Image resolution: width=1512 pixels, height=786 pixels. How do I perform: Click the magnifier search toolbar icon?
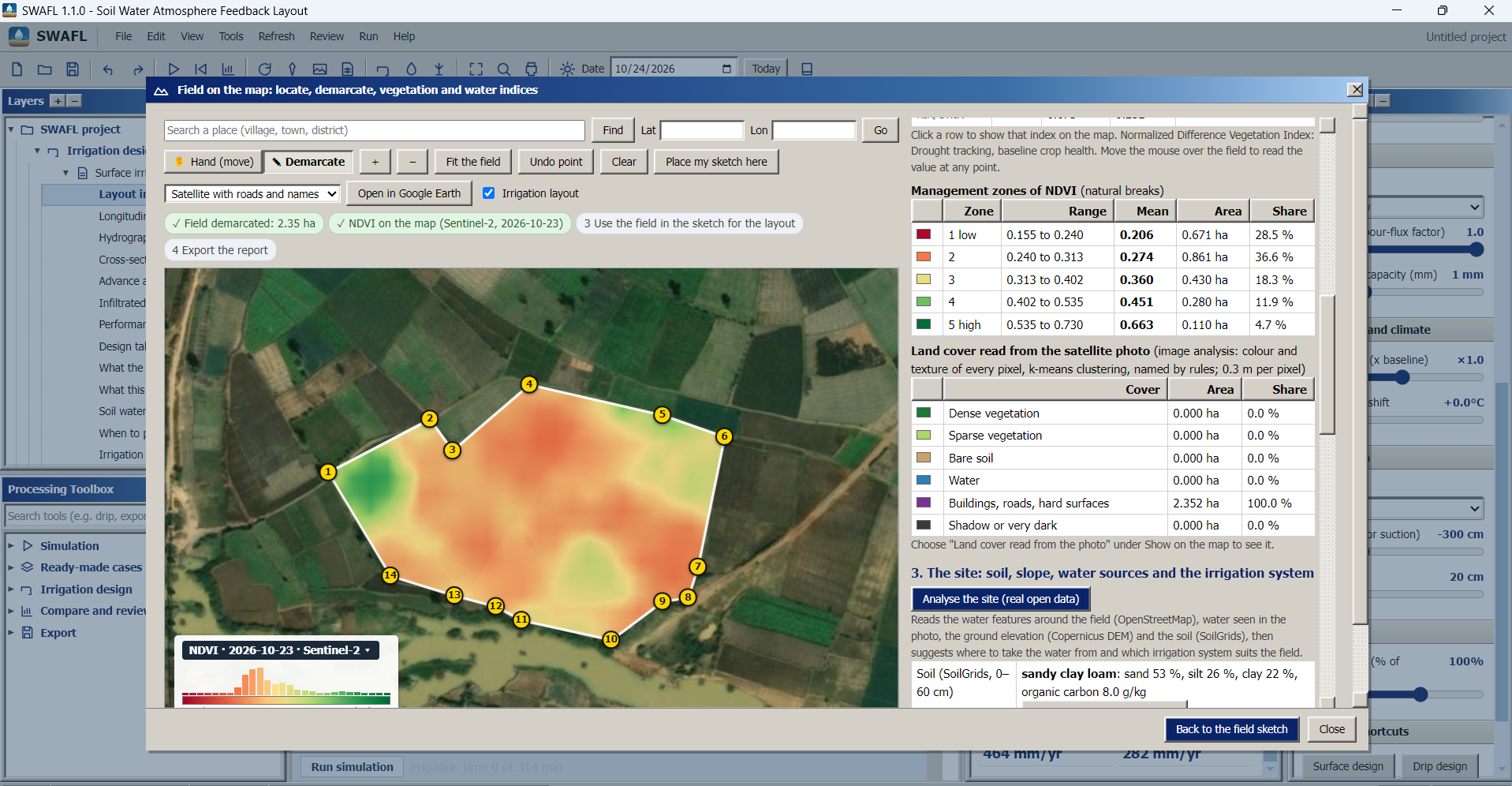pyautogui.click(x=504, y=69)
